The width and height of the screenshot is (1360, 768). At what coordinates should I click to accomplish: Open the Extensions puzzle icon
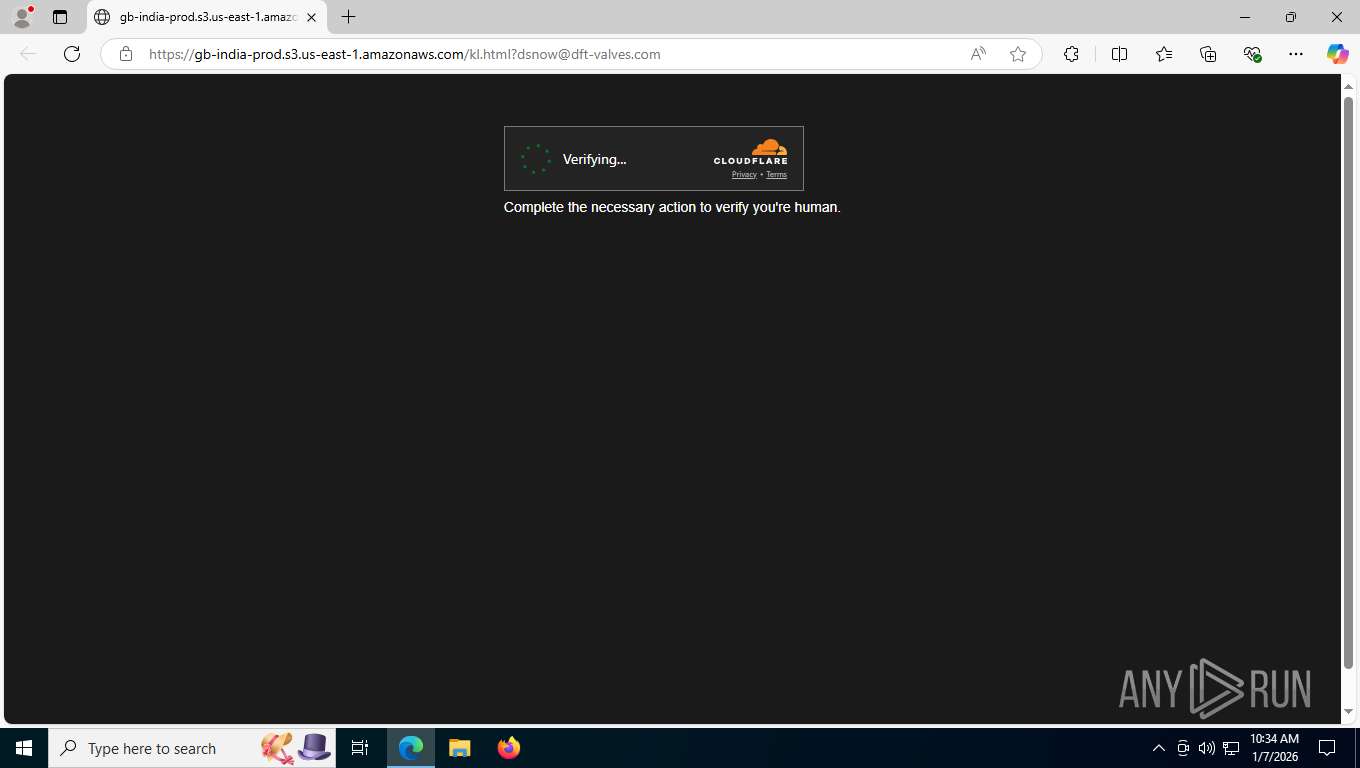(1071, 54)
